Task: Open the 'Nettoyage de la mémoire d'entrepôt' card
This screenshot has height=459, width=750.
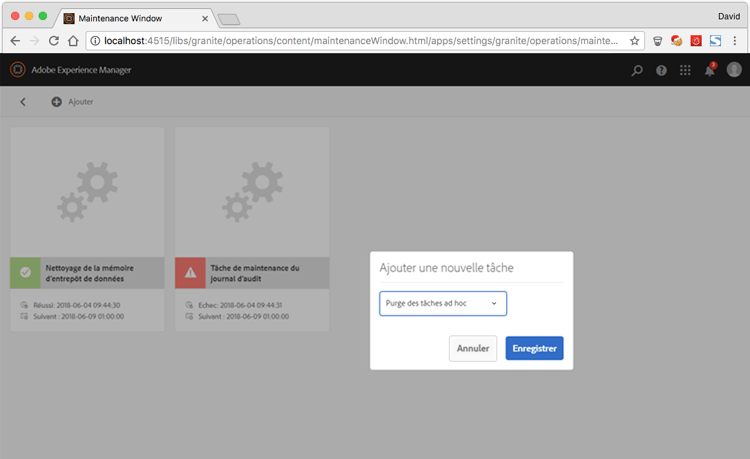Action: click(x=87, y=229)
